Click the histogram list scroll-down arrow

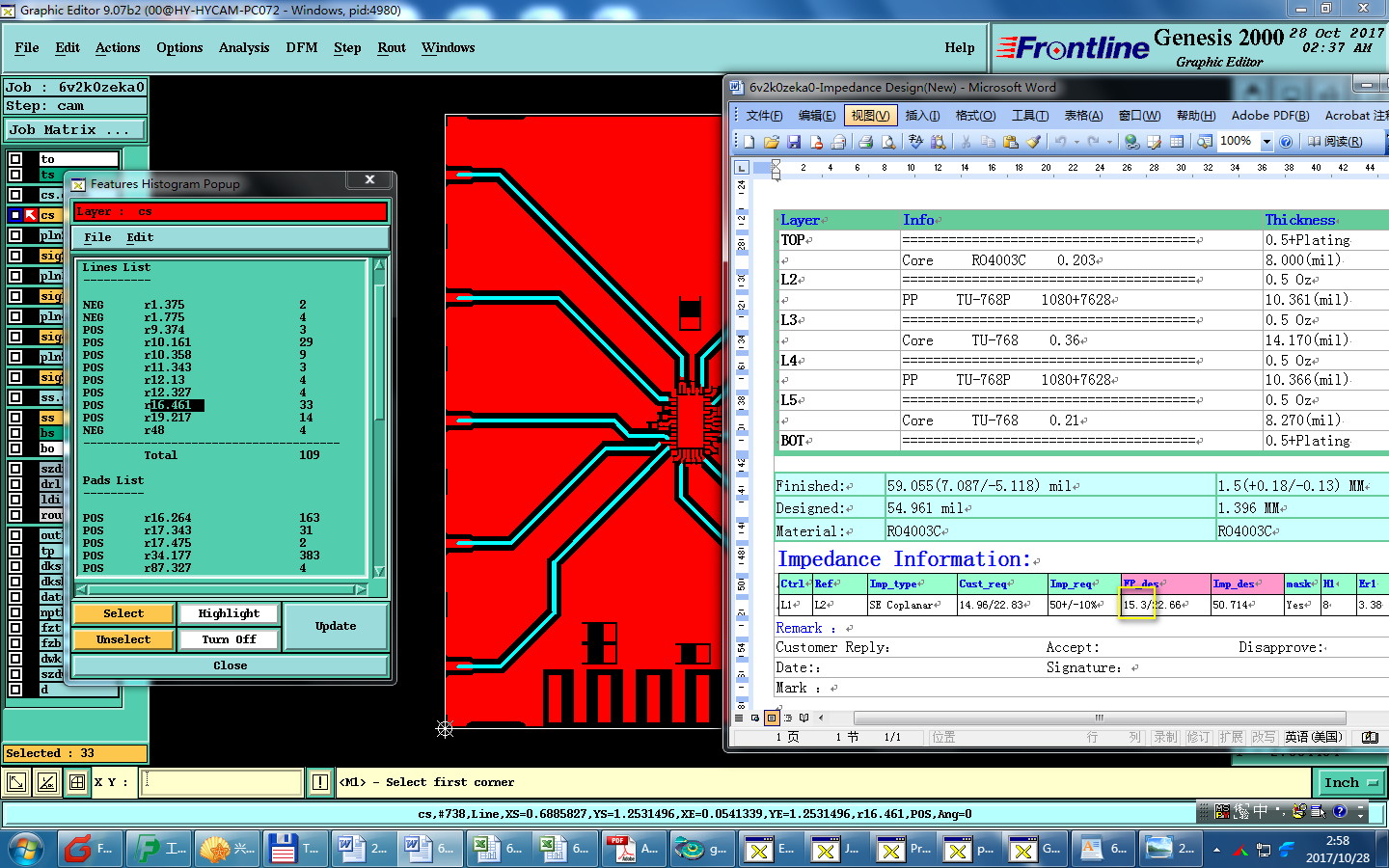pyautogui.click(x=379, y=571)
